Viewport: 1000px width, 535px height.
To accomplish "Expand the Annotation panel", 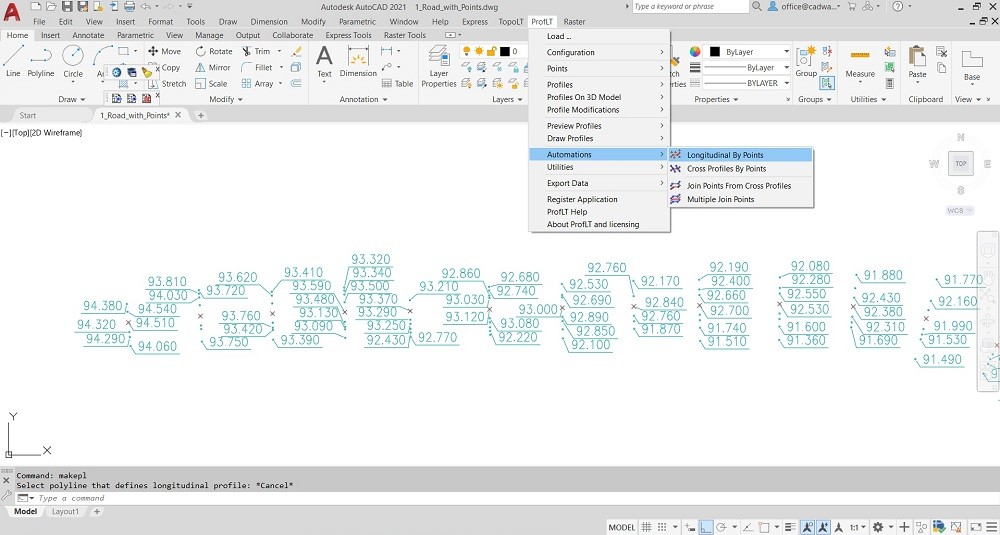I will 364,99.
